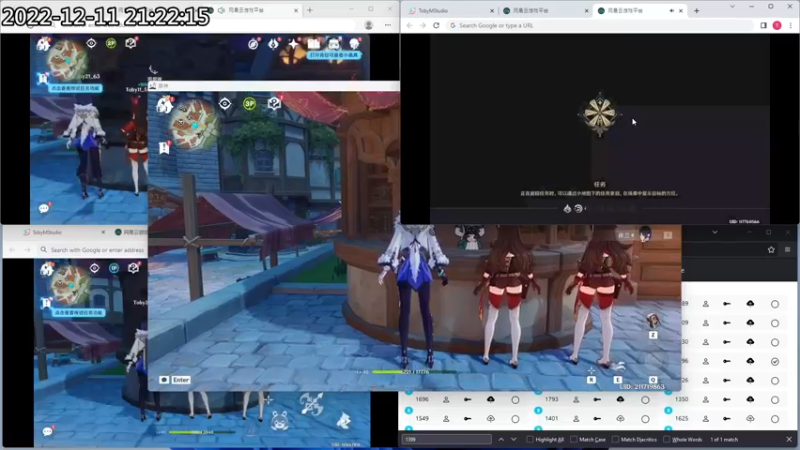Switch to the TobyMStudio tab in Chrome

[451, 10]
